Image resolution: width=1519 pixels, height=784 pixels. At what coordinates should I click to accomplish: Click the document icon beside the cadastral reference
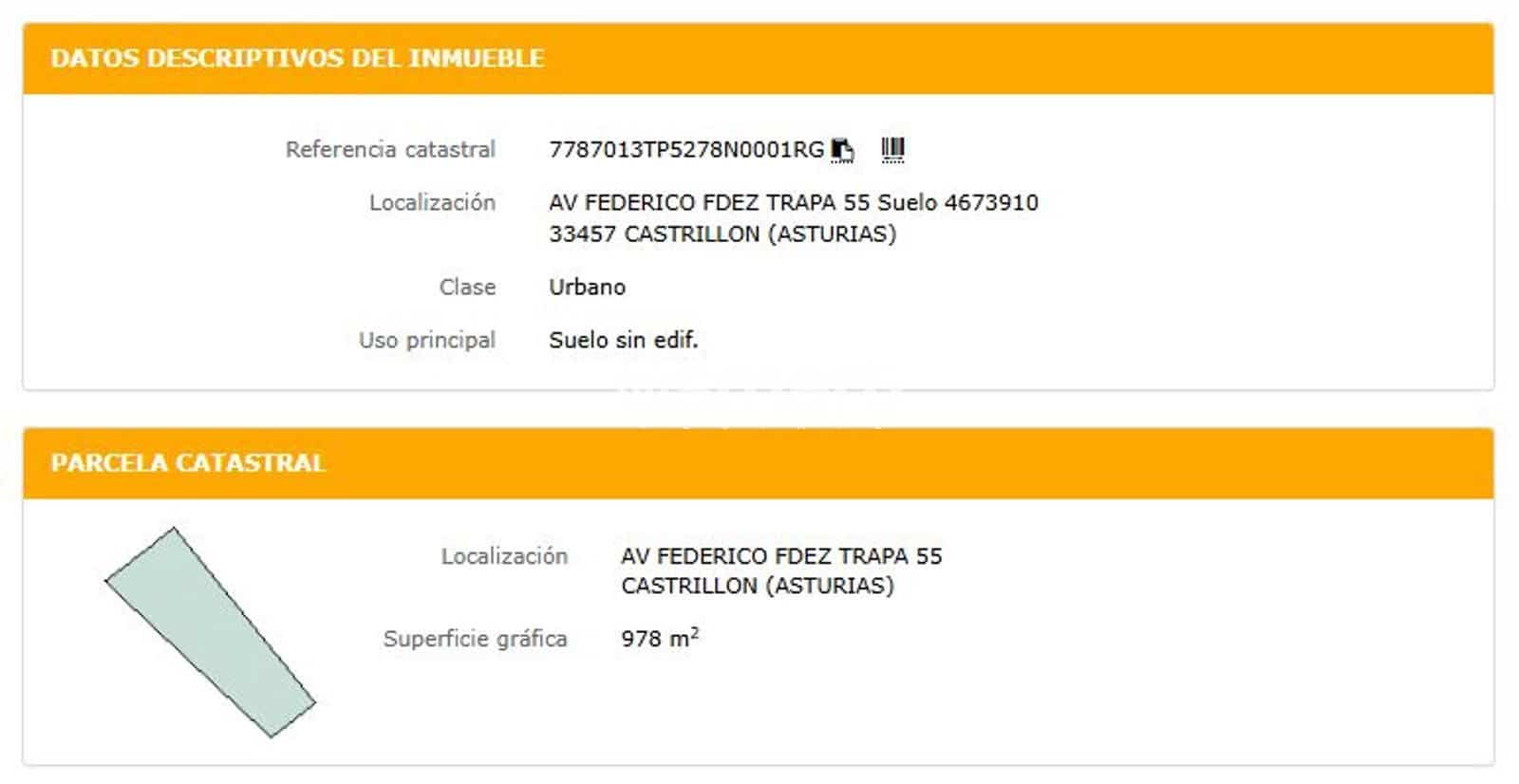[x=843, y=148]
